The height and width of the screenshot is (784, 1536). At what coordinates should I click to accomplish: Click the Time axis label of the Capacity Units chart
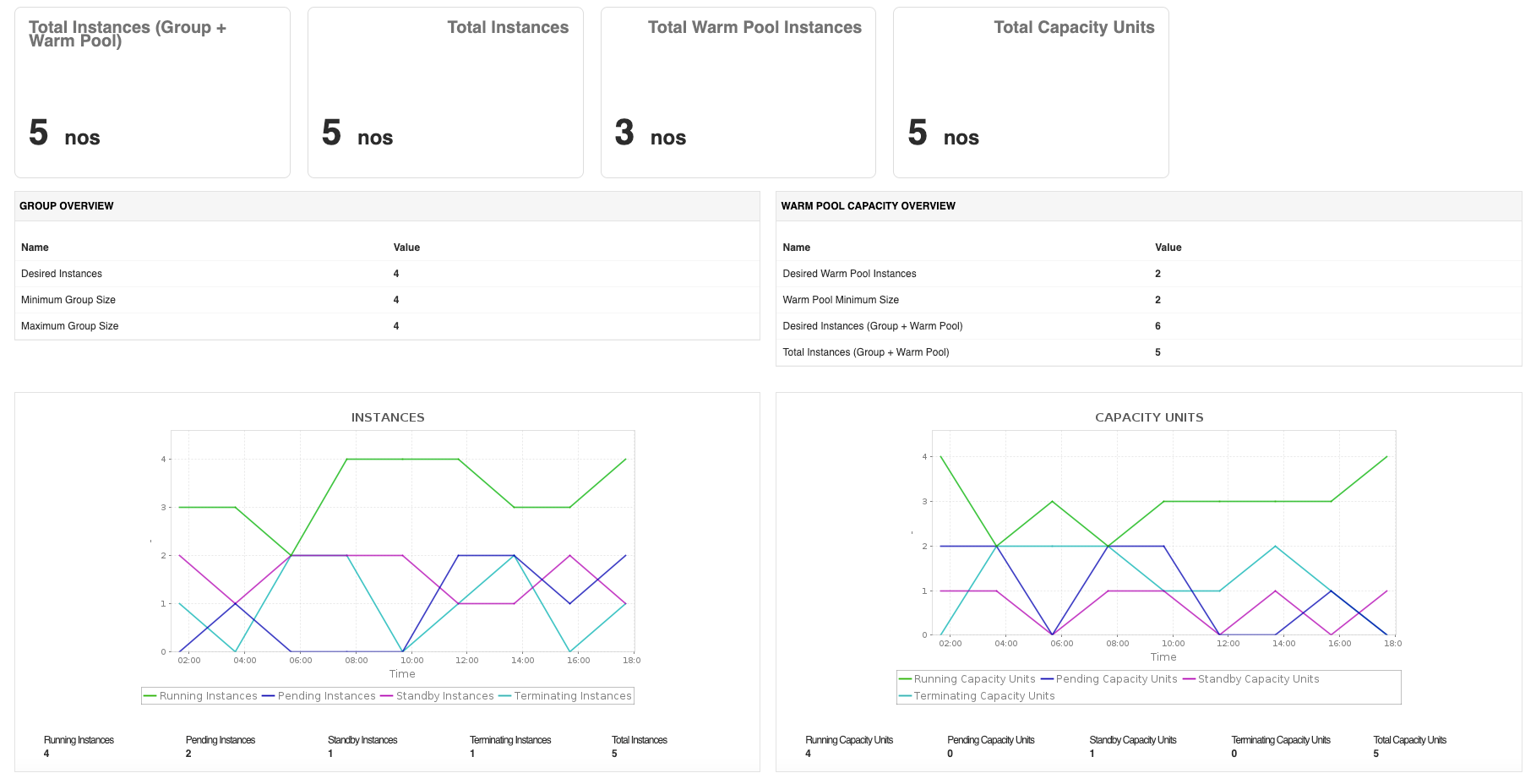[1163, 657]
